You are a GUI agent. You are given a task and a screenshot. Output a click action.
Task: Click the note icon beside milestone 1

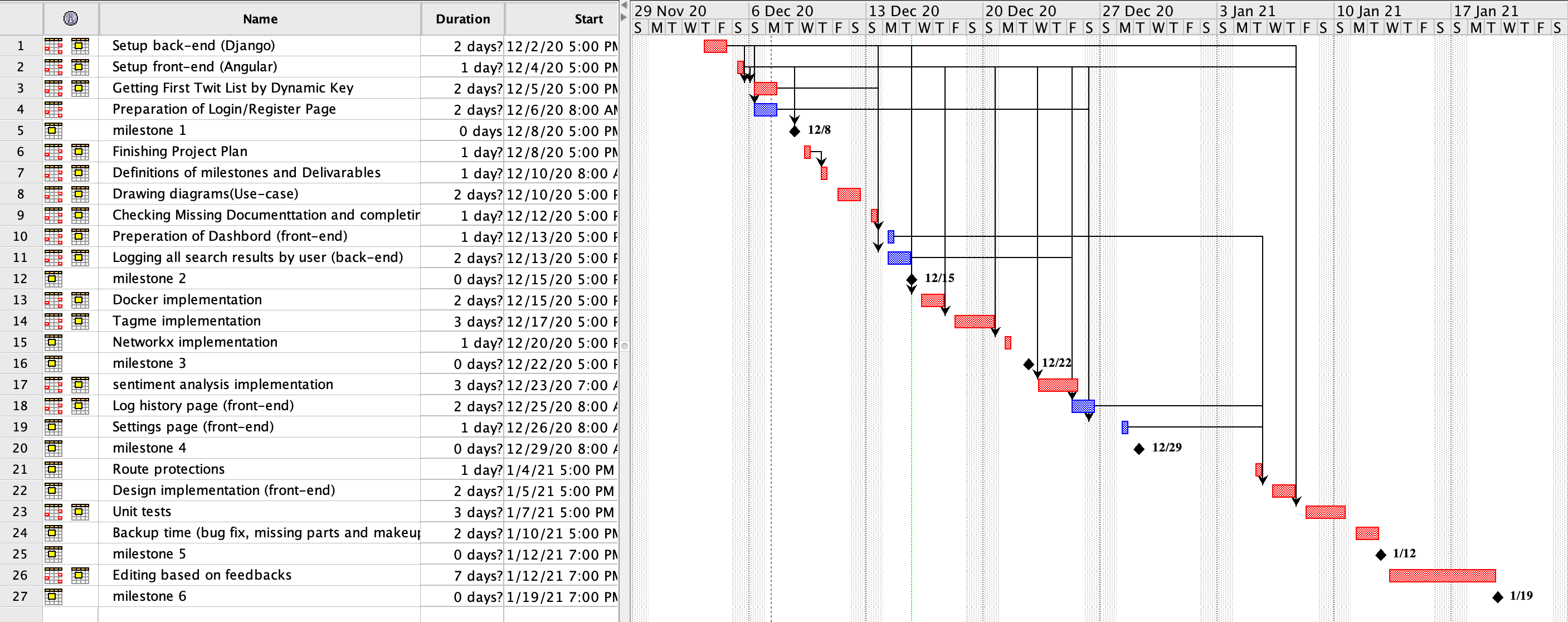(x=53, y=130)
